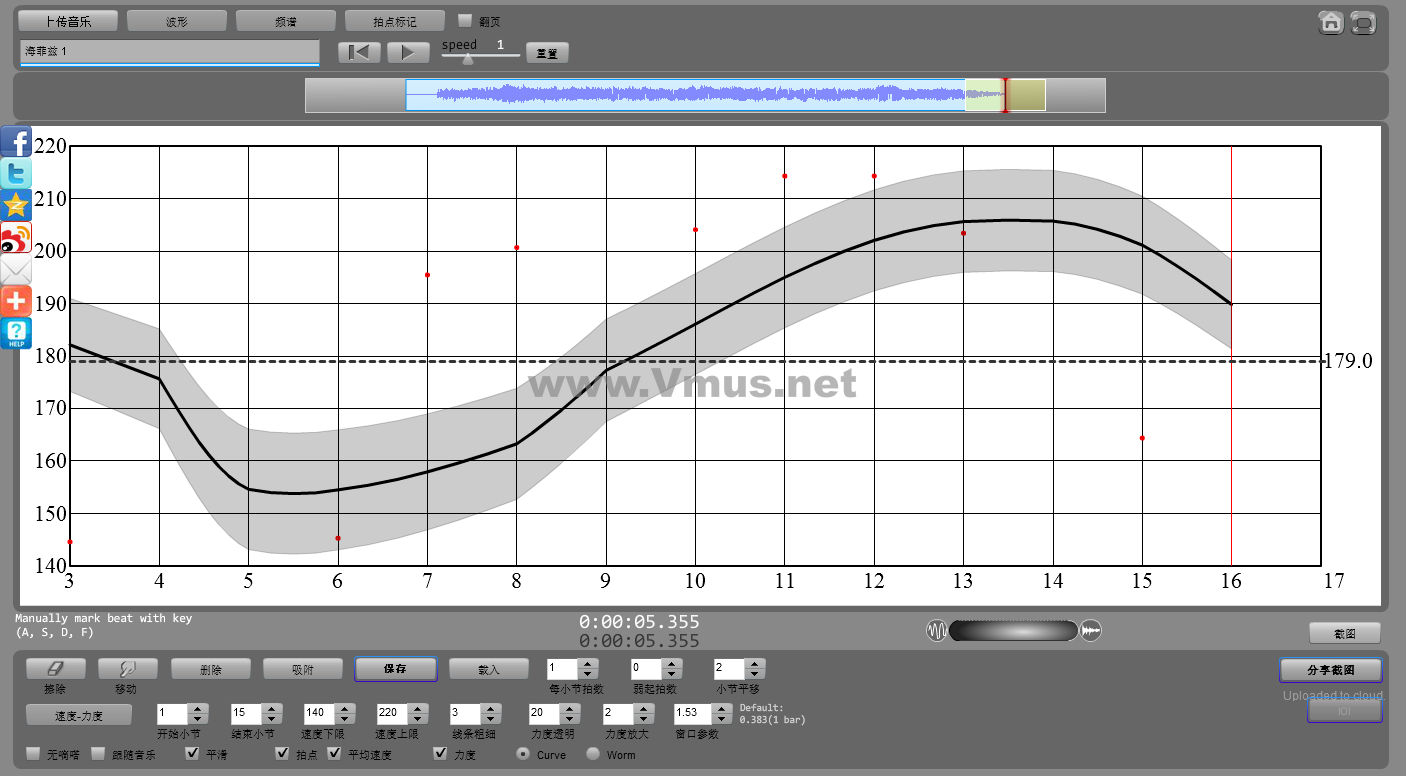Open the blue HELP icon in sidebar
The width and height of the screenshot is (1406, 776).
point(16,333)
